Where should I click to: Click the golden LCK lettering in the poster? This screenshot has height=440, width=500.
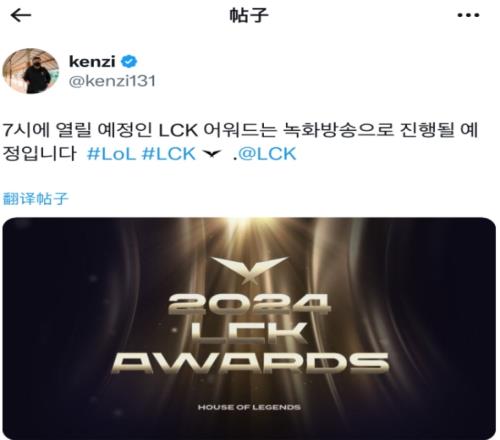249,333
